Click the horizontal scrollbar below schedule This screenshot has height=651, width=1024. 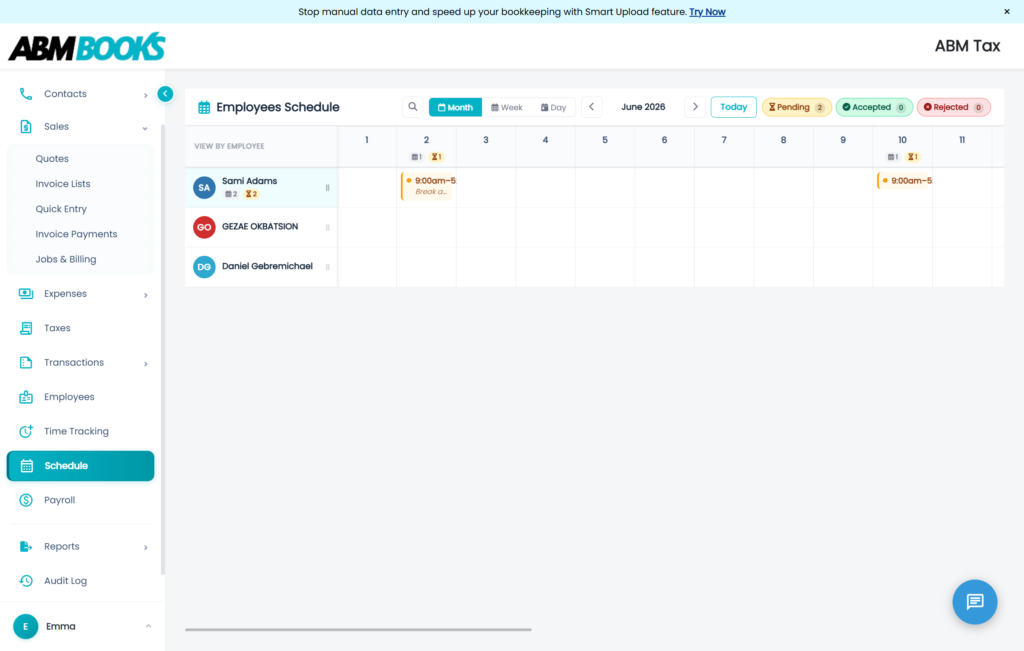(x=358, y=629)
